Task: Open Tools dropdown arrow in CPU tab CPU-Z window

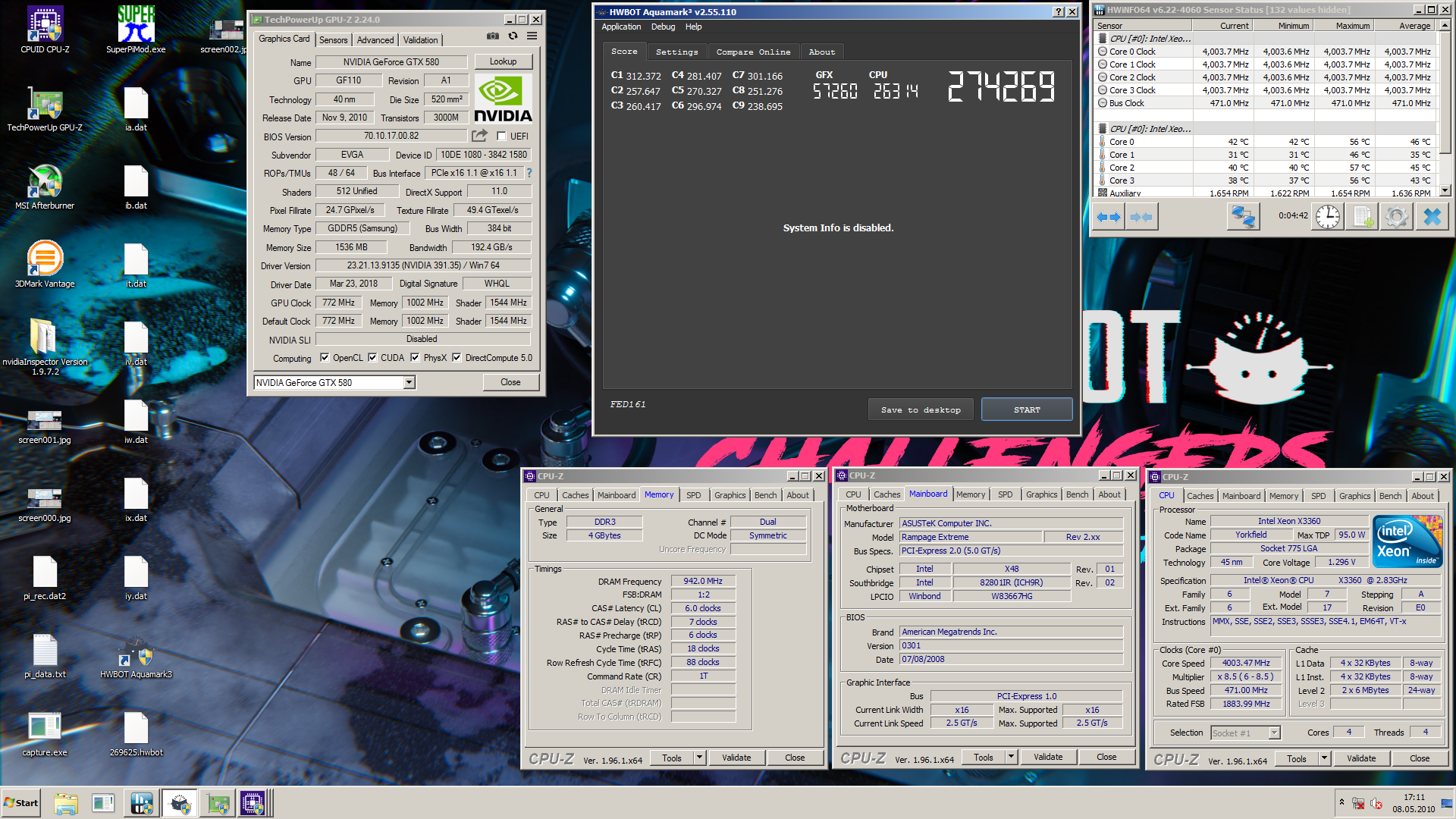Action: click(1324, 758)
